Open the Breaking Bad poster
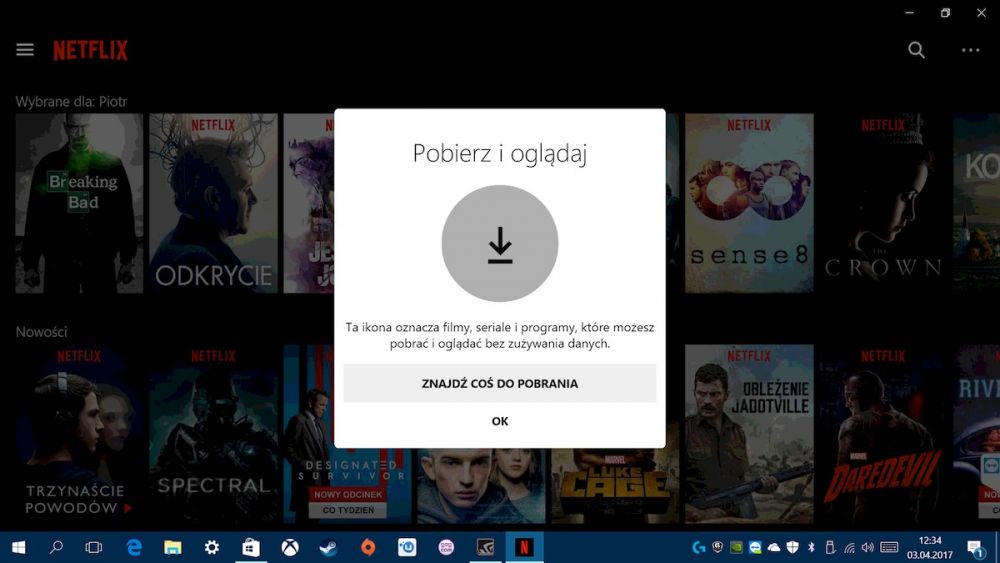The width and height of the screenshot is (1000, 563). coord(79,203)
